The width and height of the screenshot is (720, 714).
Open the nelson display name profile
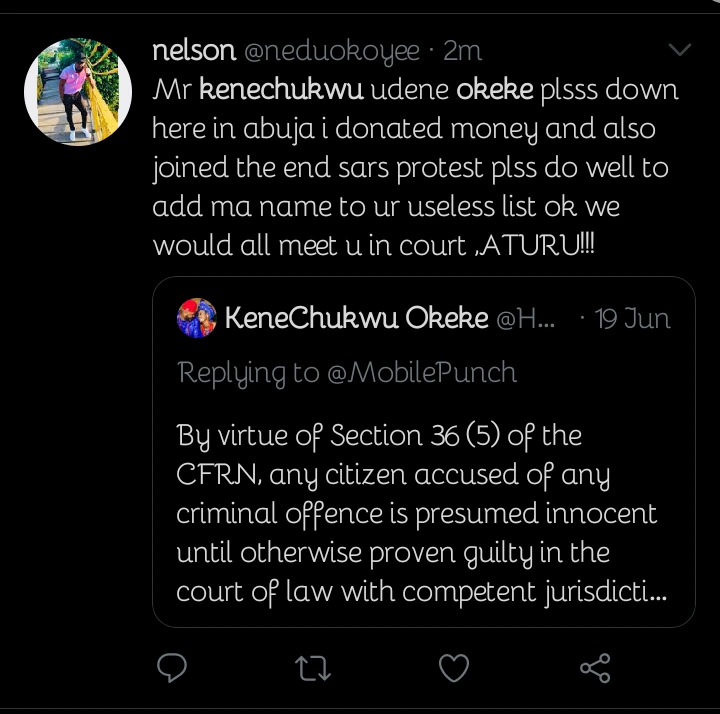click(194, 51)
